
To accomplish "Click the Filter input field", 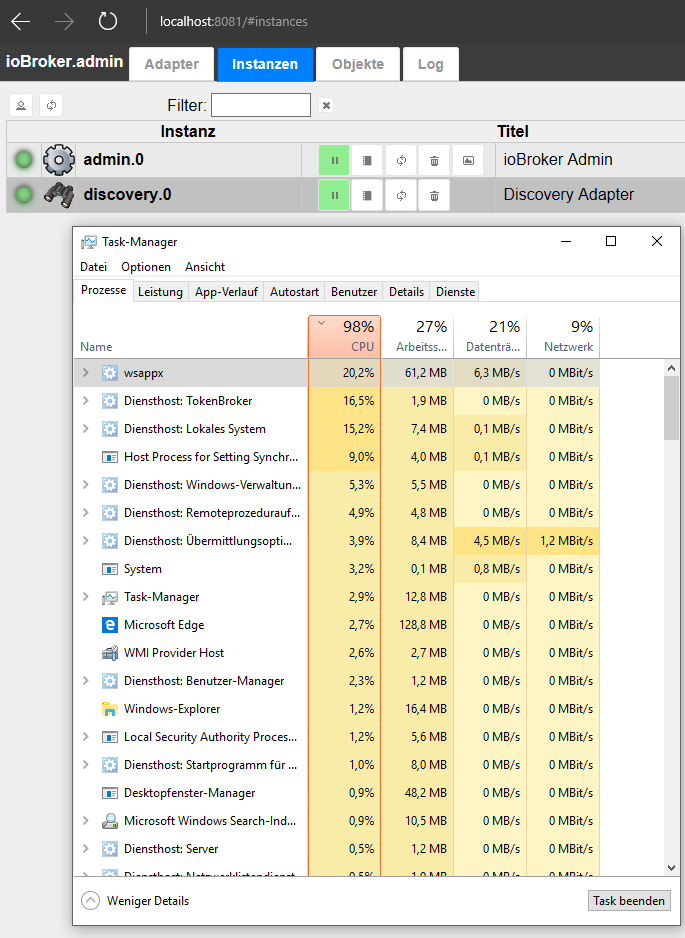I will pos(261,105).
